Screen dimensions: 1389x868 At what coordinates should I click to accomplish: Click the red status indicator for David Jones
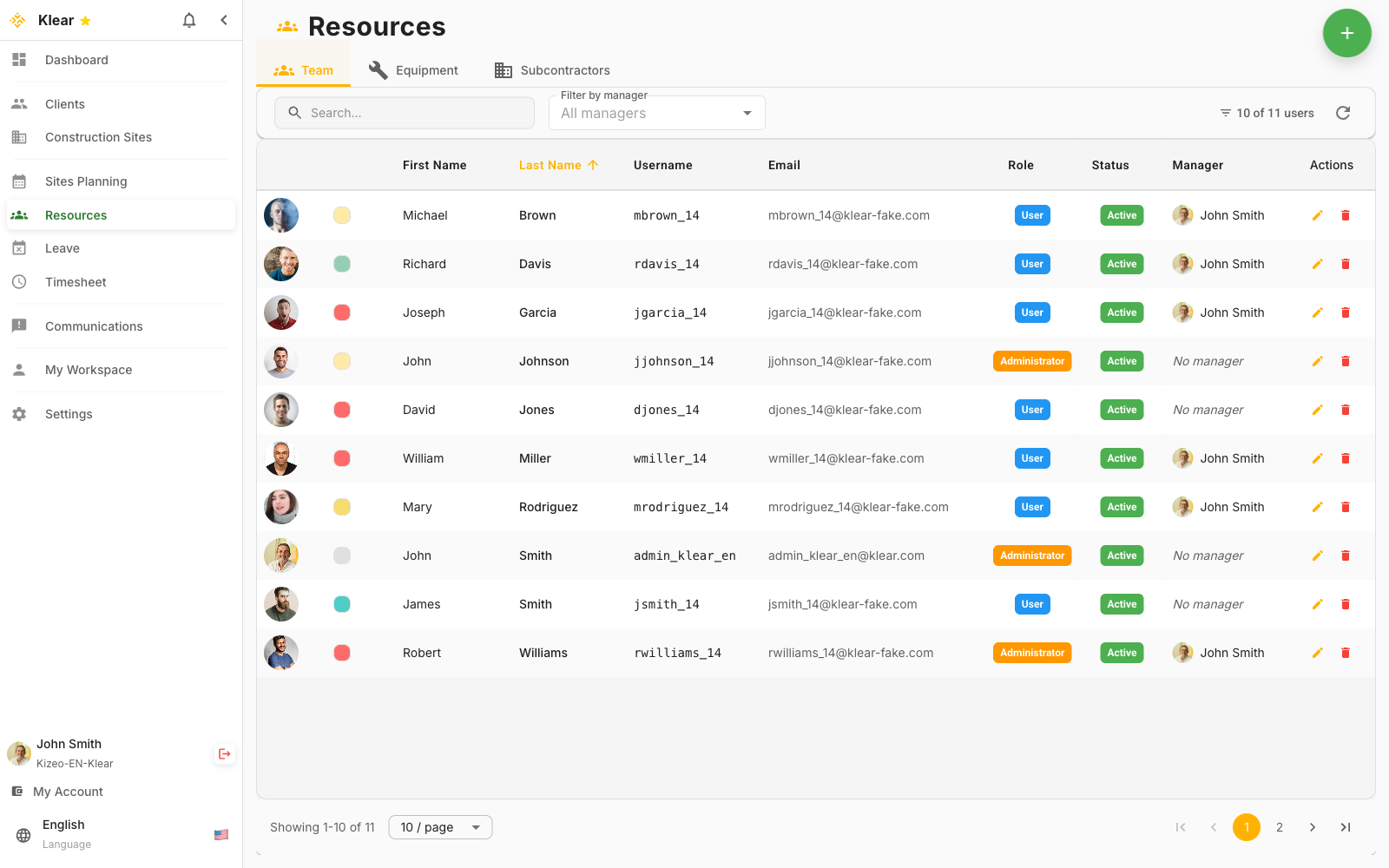[342, 410]
